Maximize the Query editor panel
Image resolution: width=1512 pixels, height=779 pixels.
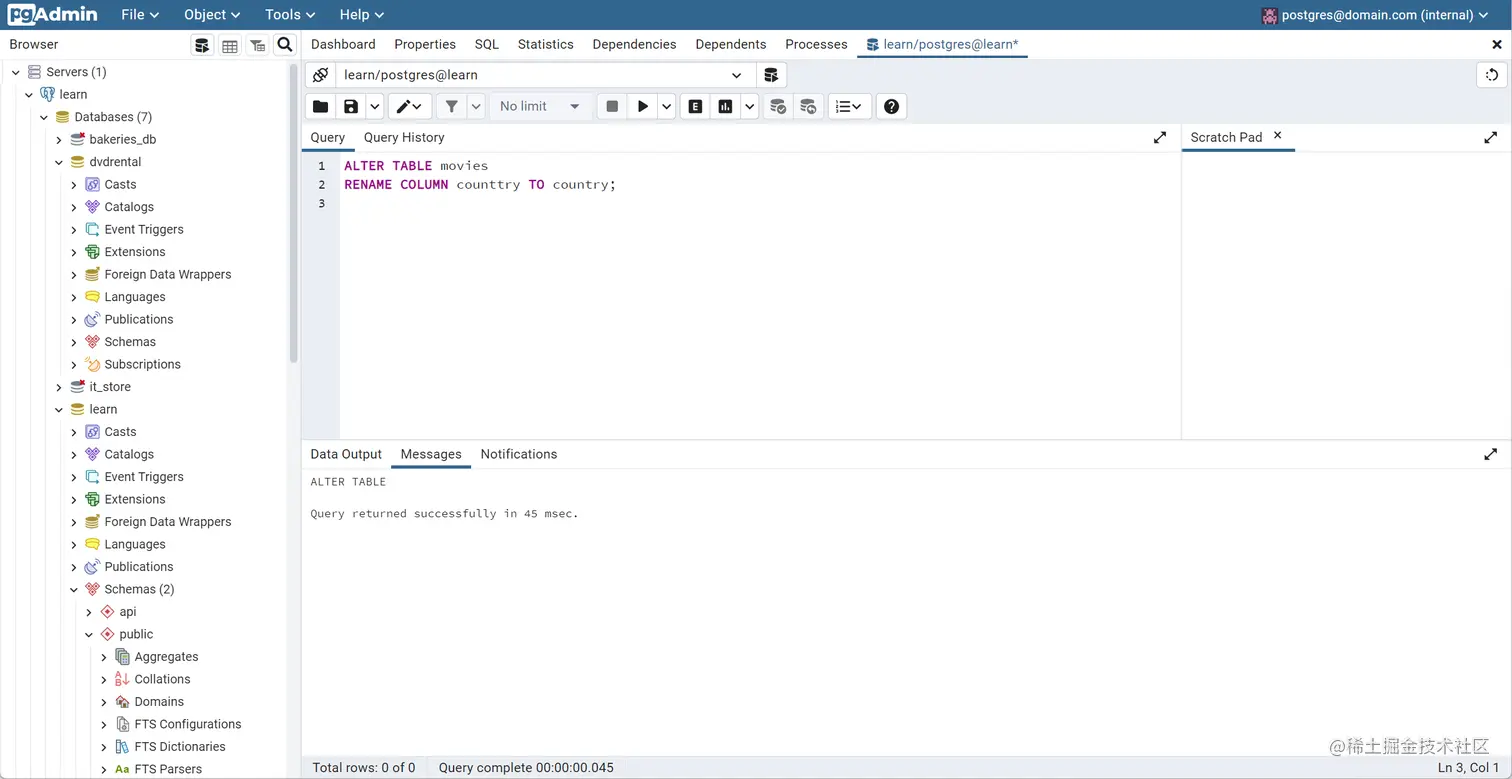1160,138
